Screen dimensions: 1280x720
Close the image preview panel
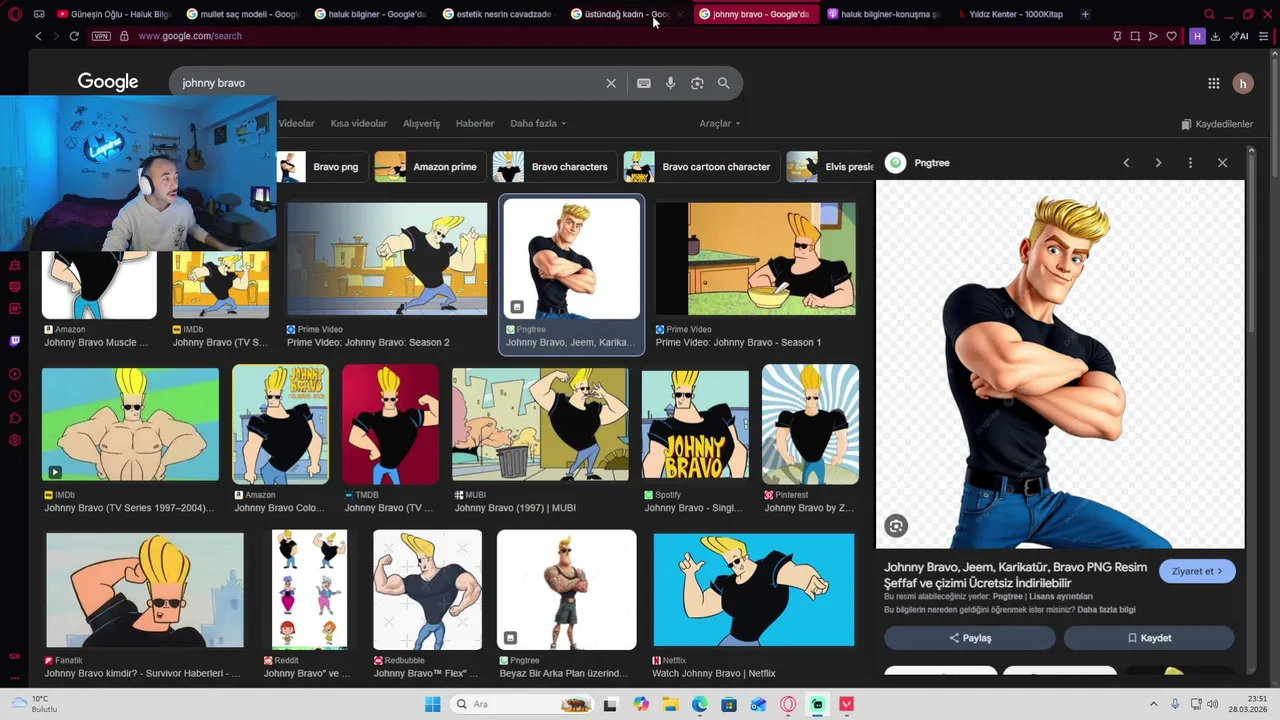tap(1222, 163)
